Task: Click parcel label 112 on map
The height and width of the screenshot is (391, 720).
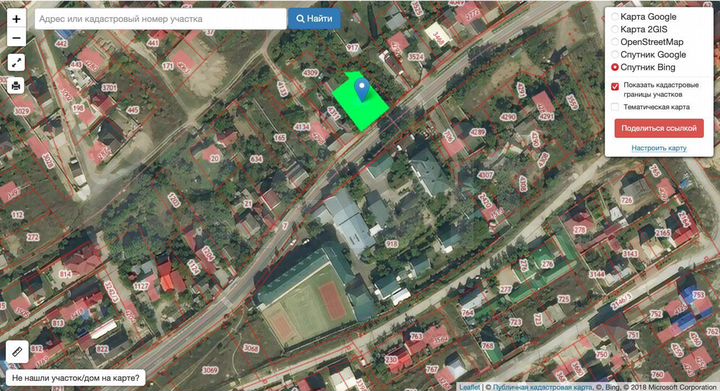Action: coord(17,215)
